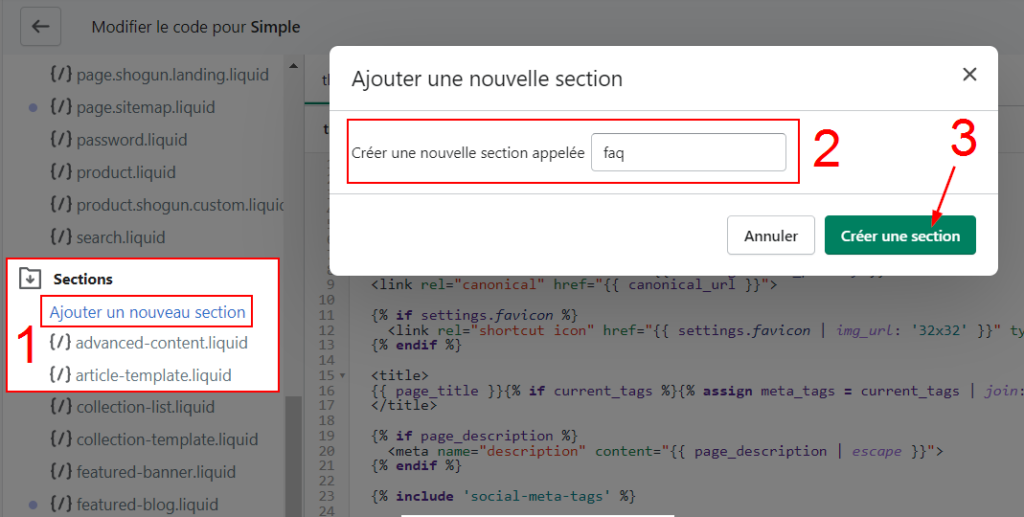The image size is (1024, 517).
Task: Click the page.sitemap.liquid file icon
Action: point(60,107)
